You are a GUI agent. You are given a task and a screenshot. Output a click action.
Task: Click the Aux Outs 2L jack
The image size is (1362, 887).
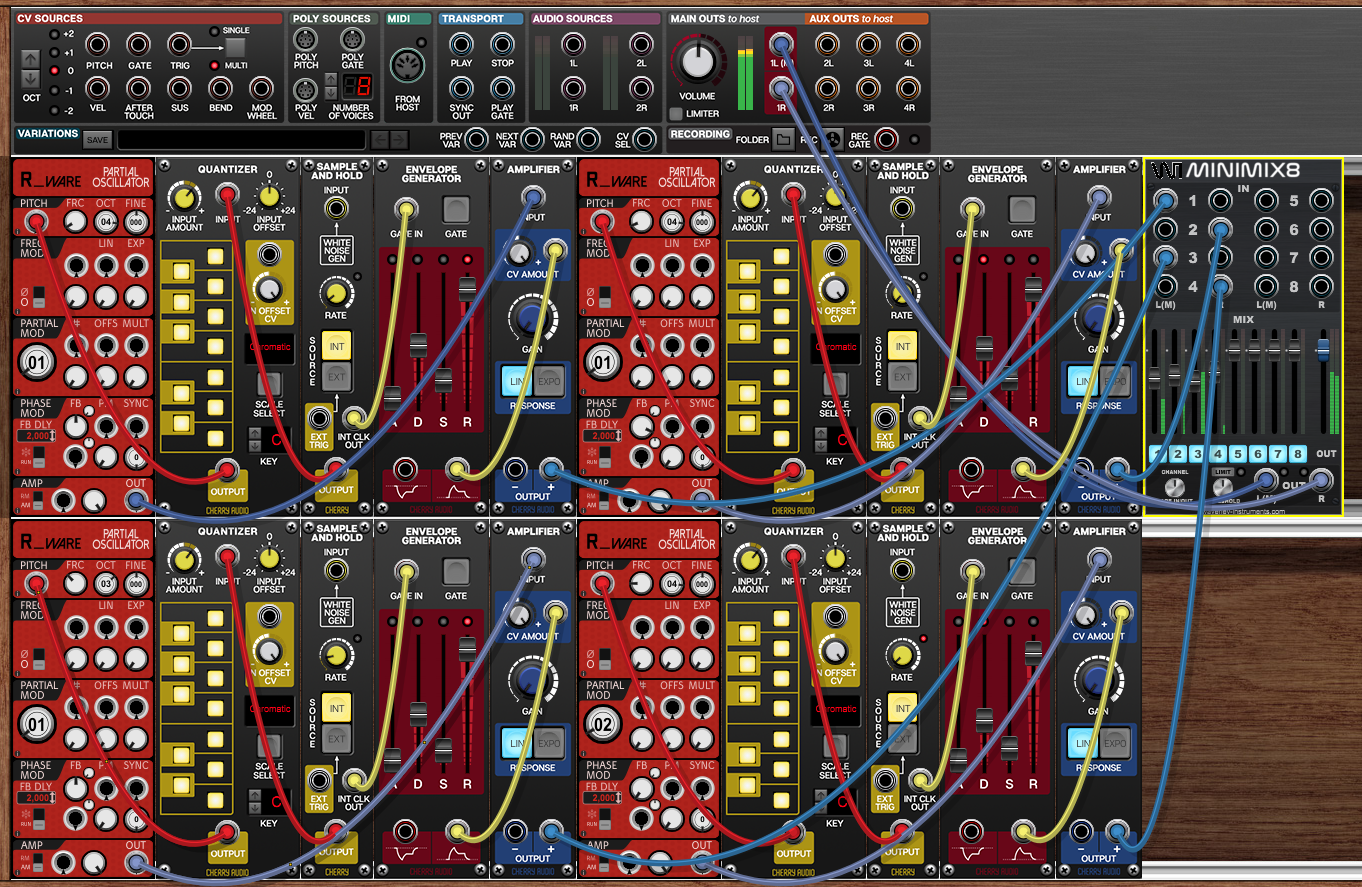coord(827,44)
